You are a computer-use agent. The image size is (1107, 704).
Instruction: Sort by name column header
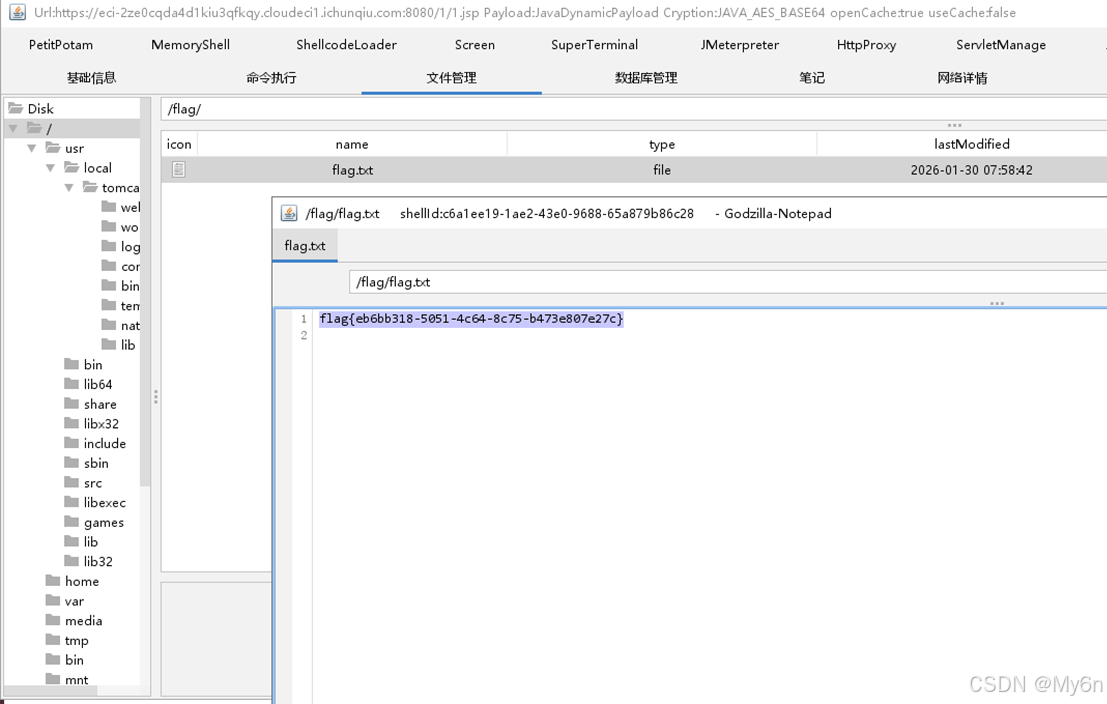(352, 144)
